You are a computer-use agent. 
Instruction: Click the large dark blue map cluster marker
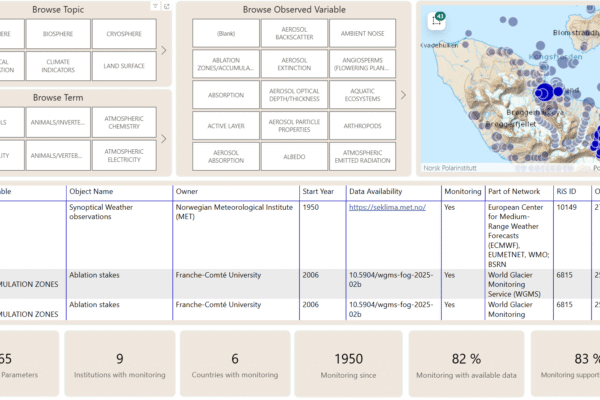coord(545,93)
